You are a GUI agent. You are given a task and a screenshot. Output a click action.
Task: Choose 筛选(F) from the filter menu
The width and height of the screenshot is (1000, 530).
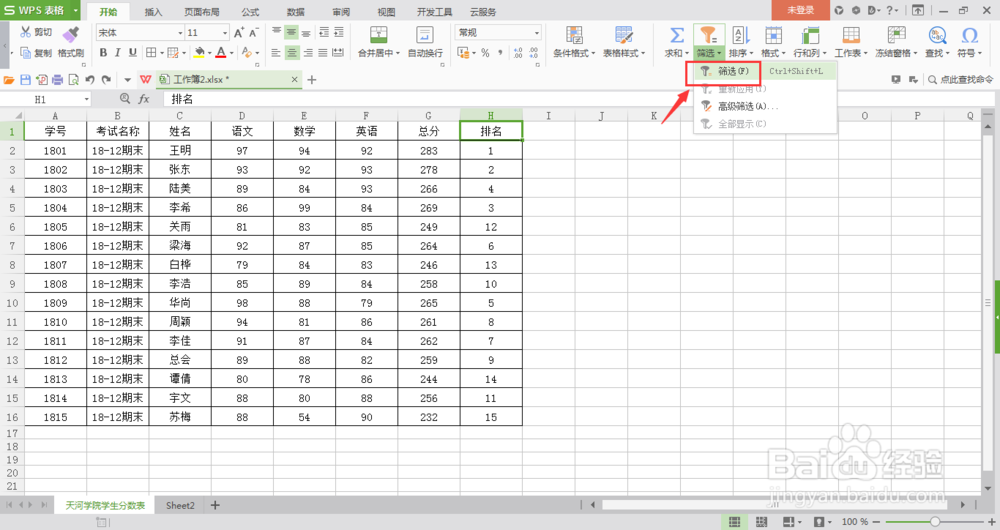coord(765,71)
